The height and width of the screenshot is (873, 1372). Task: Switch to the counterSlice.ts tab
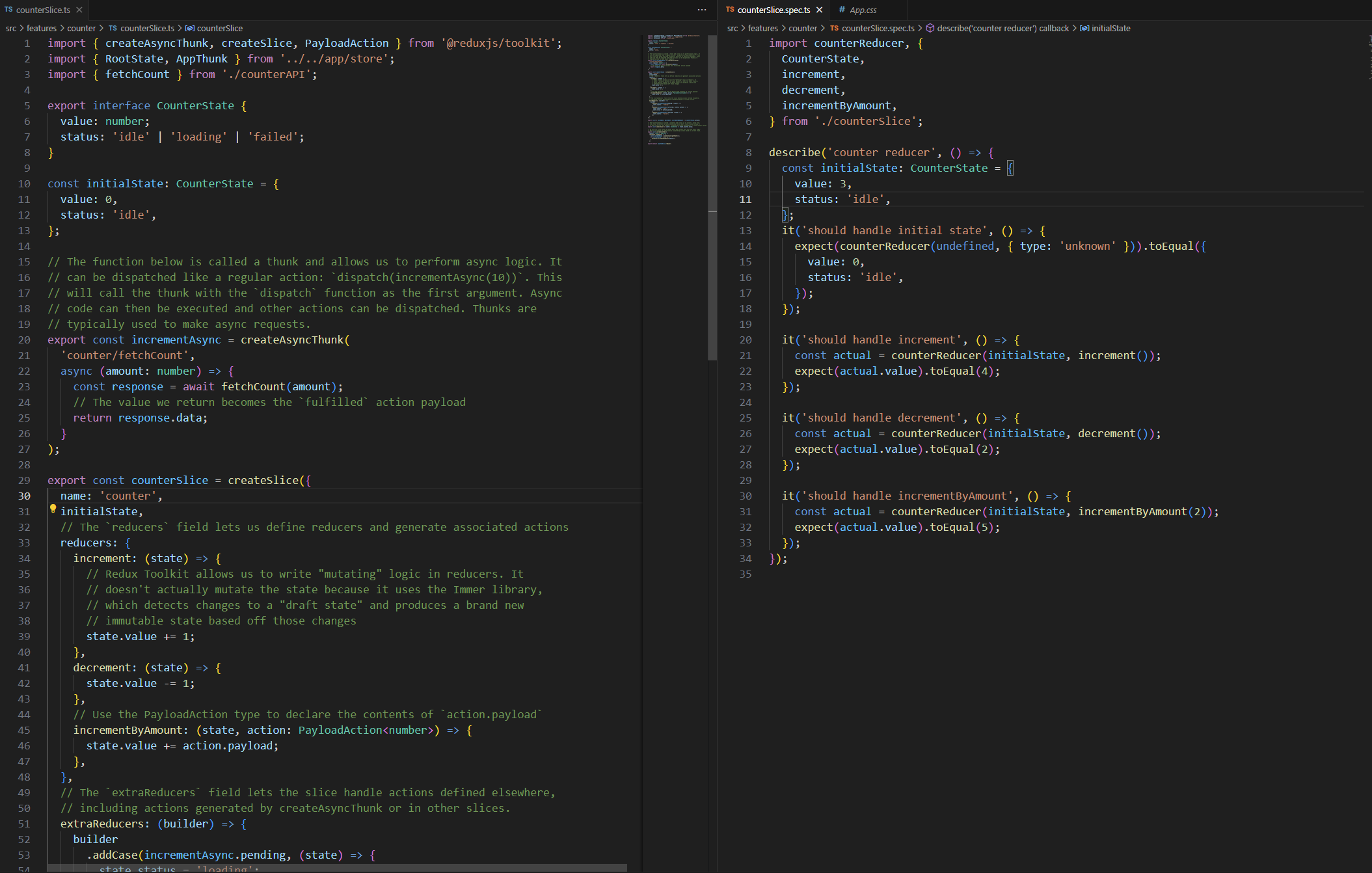click(x=43, y=10)
